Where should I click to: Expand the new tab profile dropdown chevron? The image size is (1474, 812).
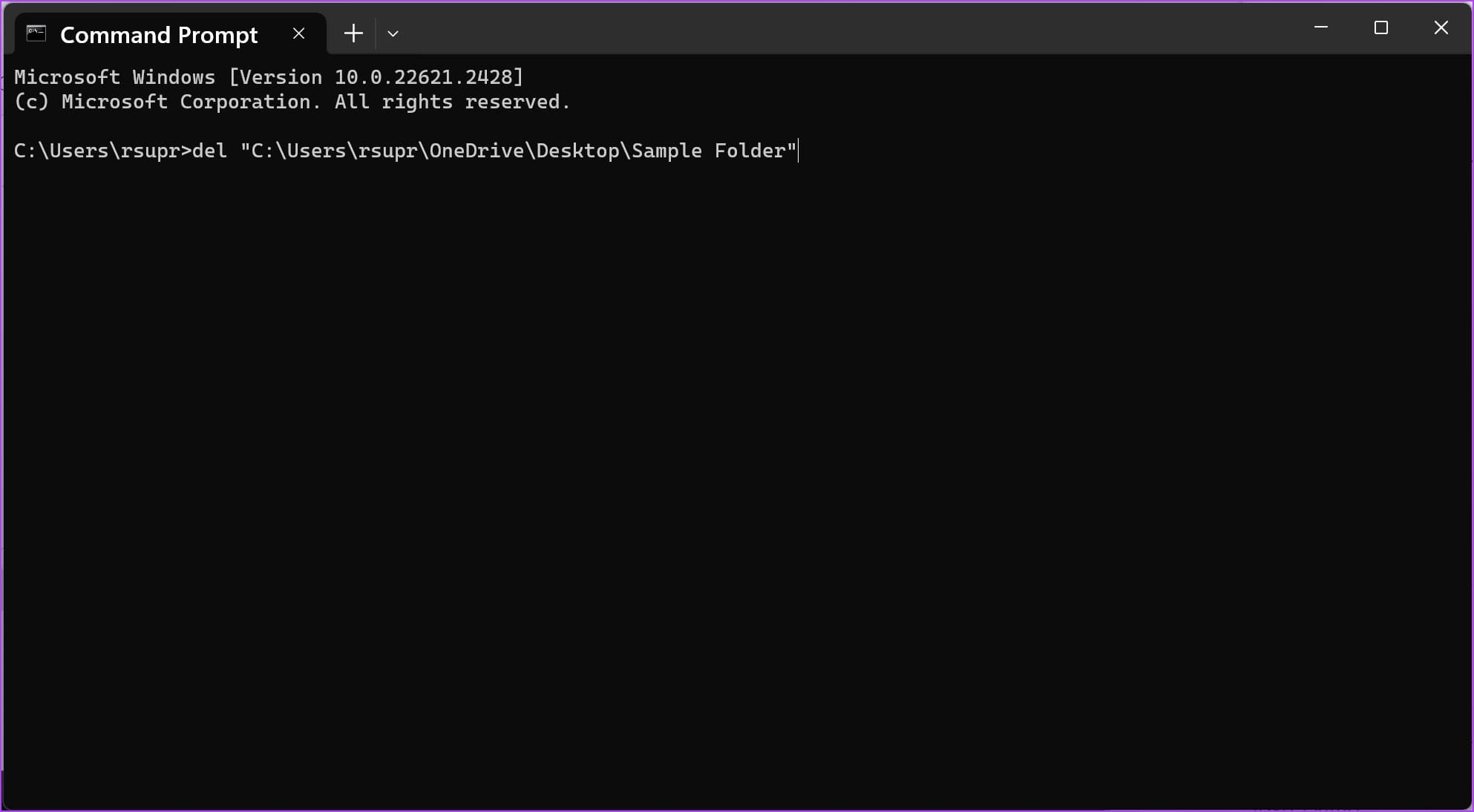(393, 33)
